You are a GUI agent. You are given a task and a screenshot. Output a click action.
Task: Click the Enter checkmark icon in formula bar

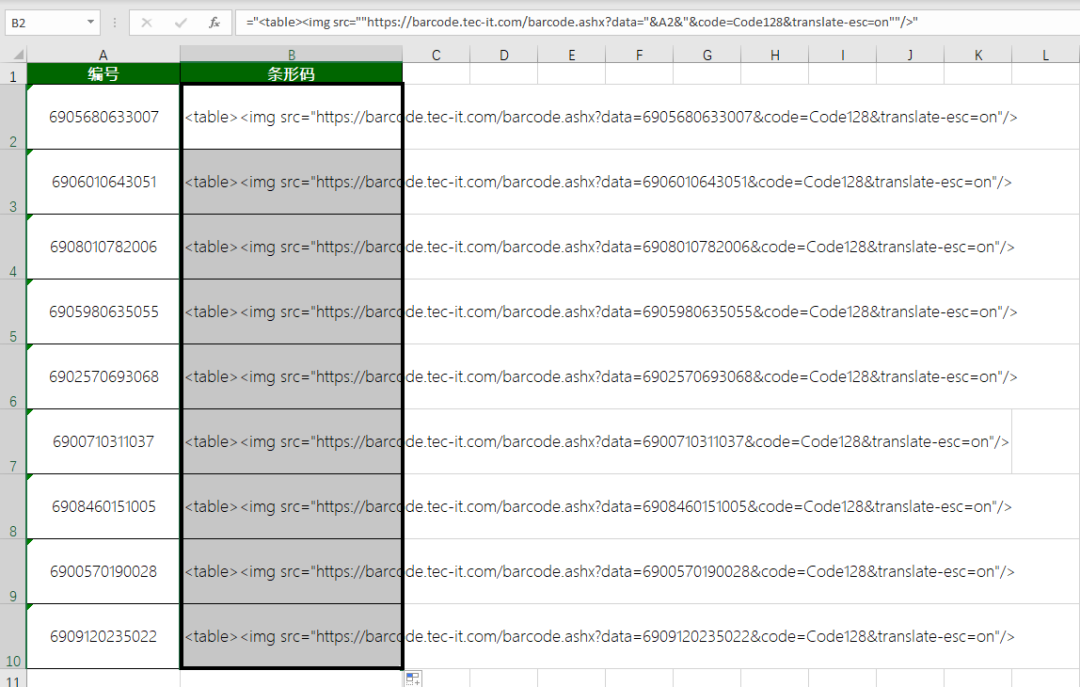180,23
